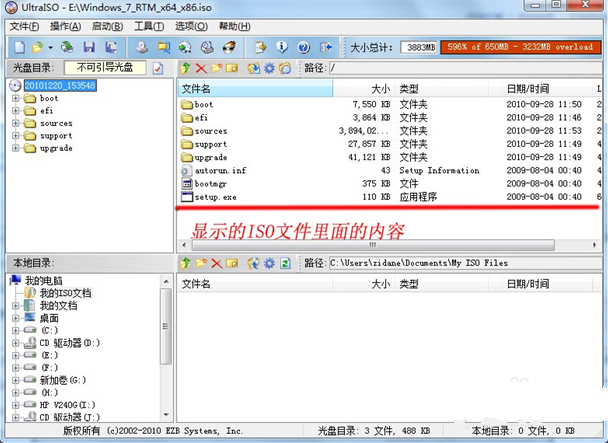This screenshot has width=608, height=443.
Task: Click the red Delete X in ISO pane
Action: [x=201, y=68]
